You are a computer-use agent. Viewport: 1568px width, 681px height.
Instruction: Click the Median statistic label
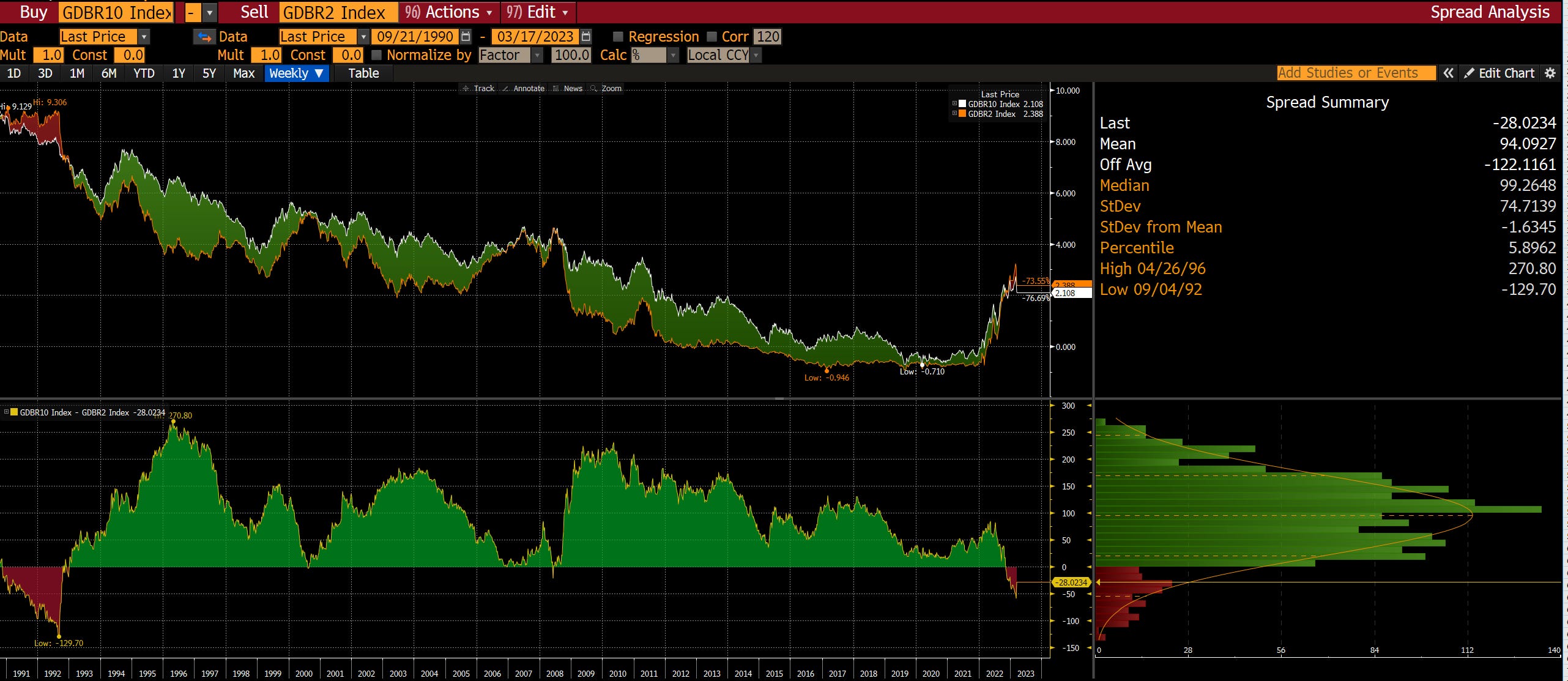1124,185
